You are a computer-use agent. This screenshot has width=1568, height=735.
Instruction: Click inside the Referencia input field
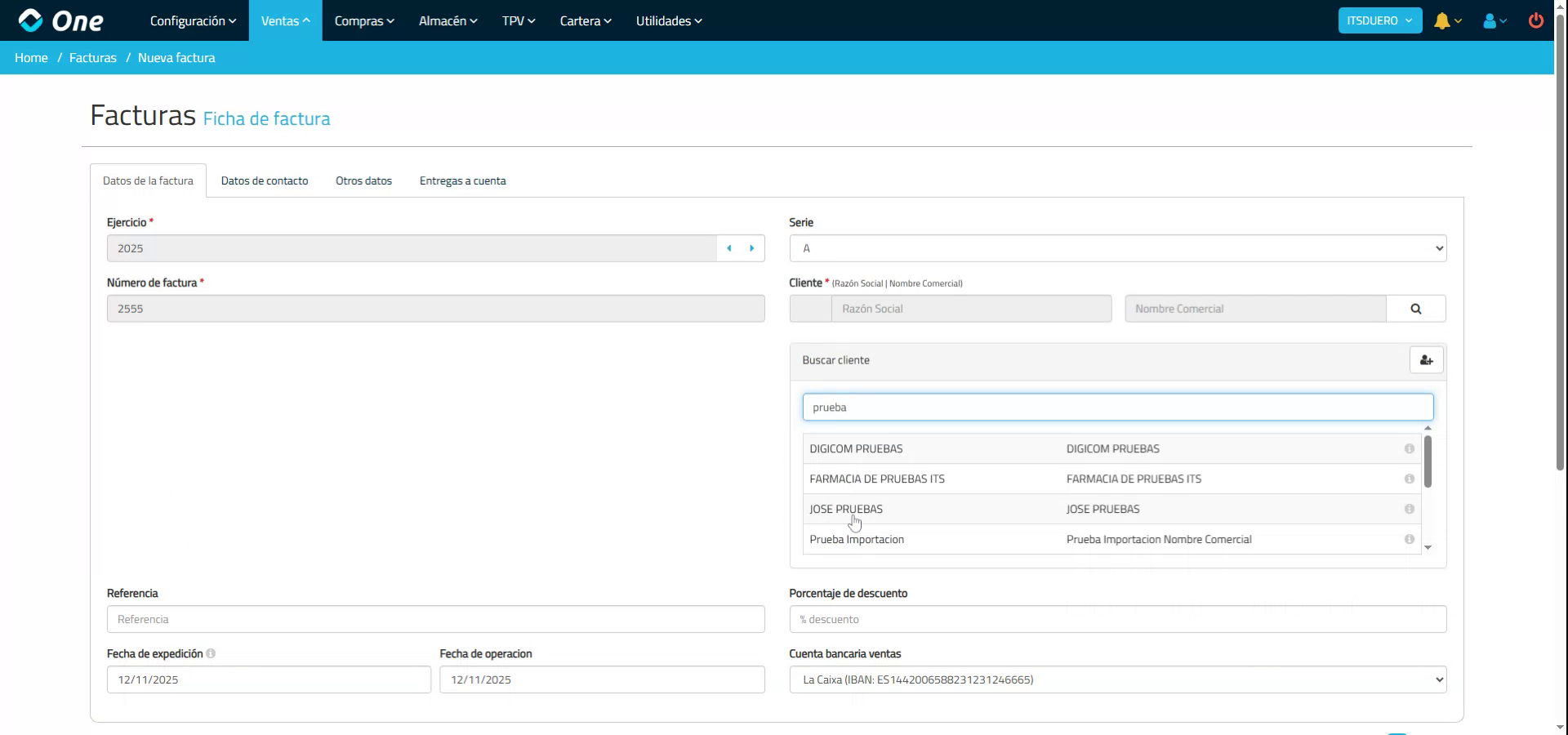pos(435,619)
